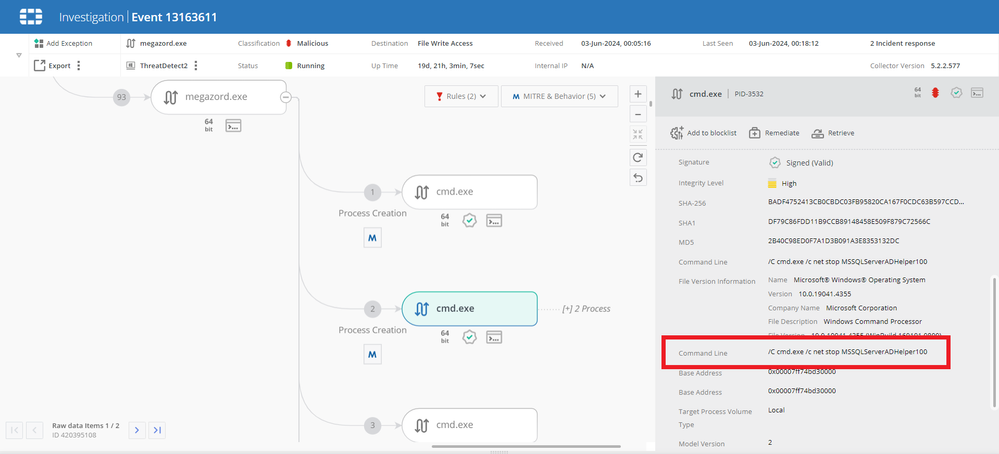The height and width of the screenshot is (454, 999).
Task: Open the ThreatDetect2 three-dot menu
Action: pos(196,66)
